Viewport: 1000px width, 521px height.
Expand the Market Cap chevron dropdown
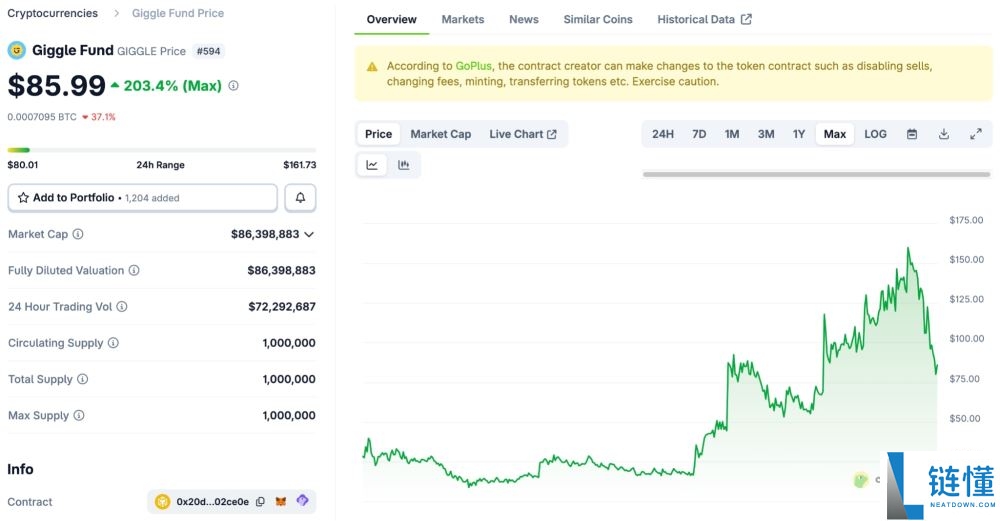pyautogui.click(x=309, y=234)
